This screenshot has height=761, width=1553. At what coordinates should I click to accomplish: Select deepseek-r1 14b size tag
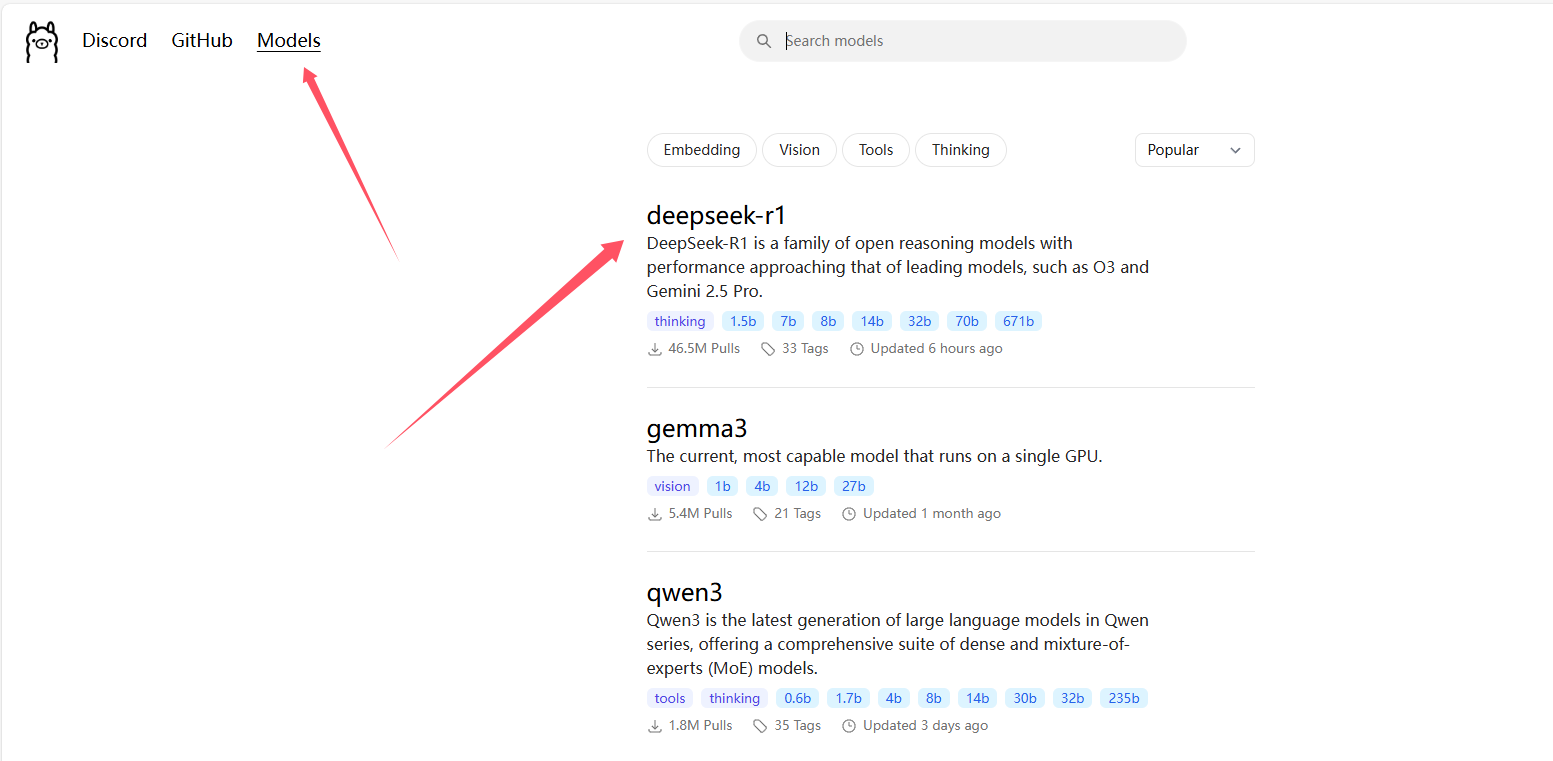pos(873,321)
